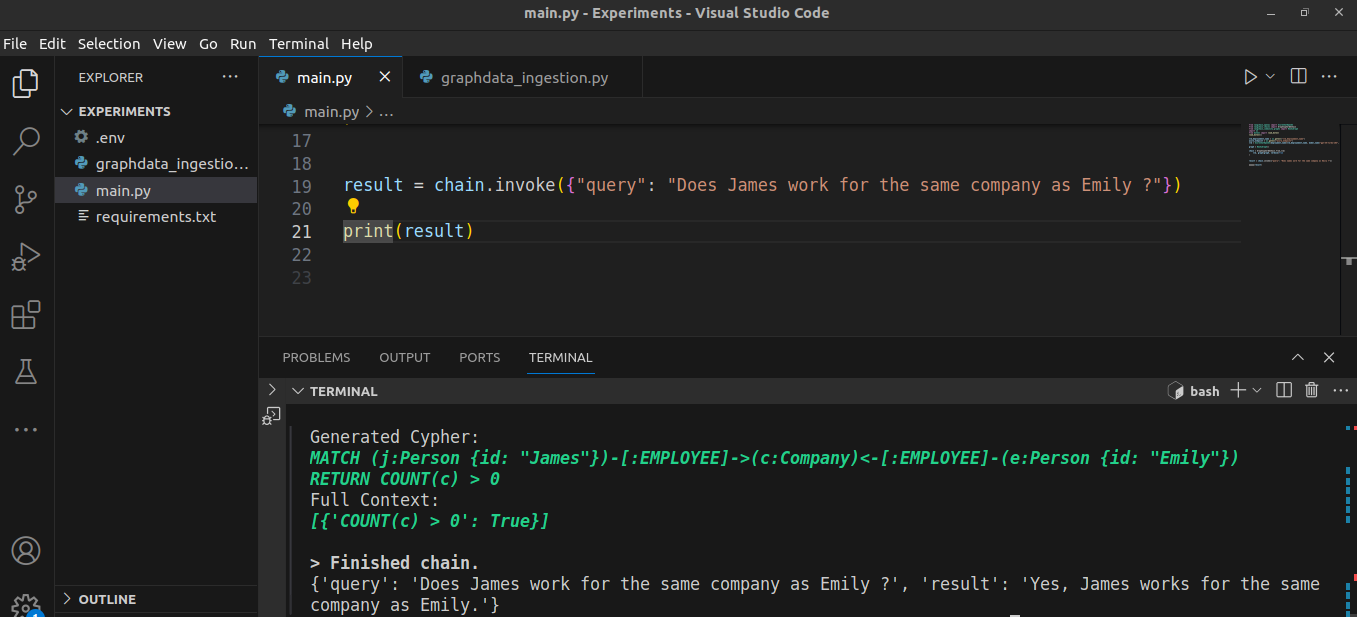
Task: Toggle the Explorer sidebar
Action: pos(25,83)
